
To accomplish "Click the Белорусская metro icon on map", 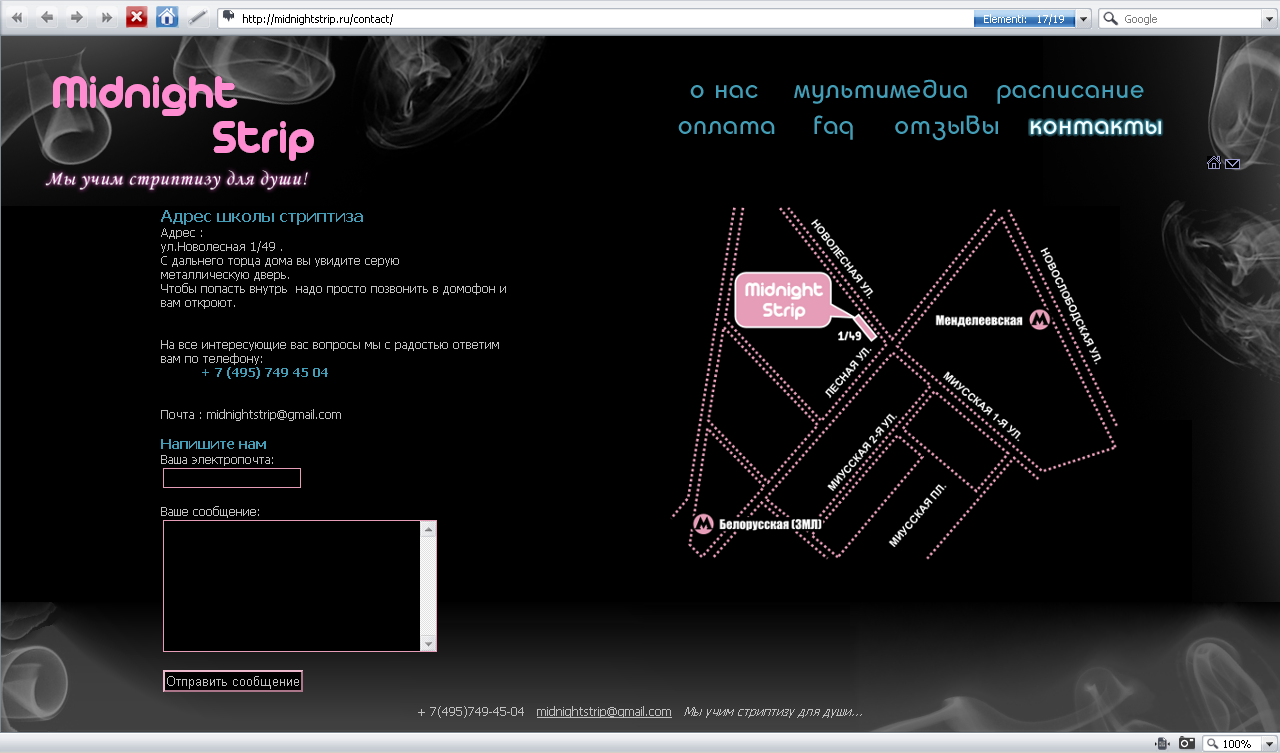I will [703, 523].
